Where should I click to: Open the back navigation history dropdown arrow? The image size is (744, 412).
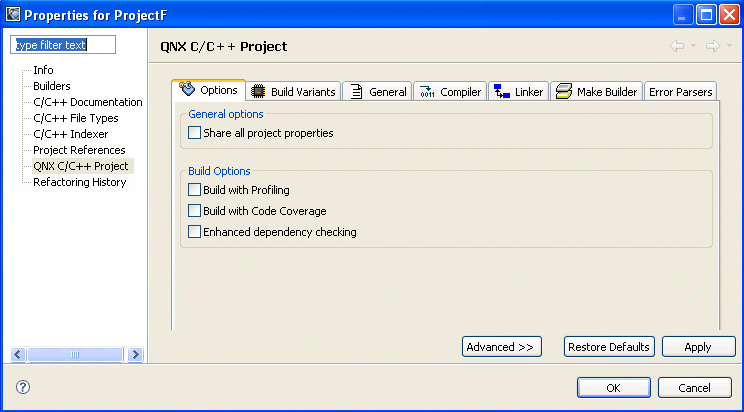coord(692,46)
